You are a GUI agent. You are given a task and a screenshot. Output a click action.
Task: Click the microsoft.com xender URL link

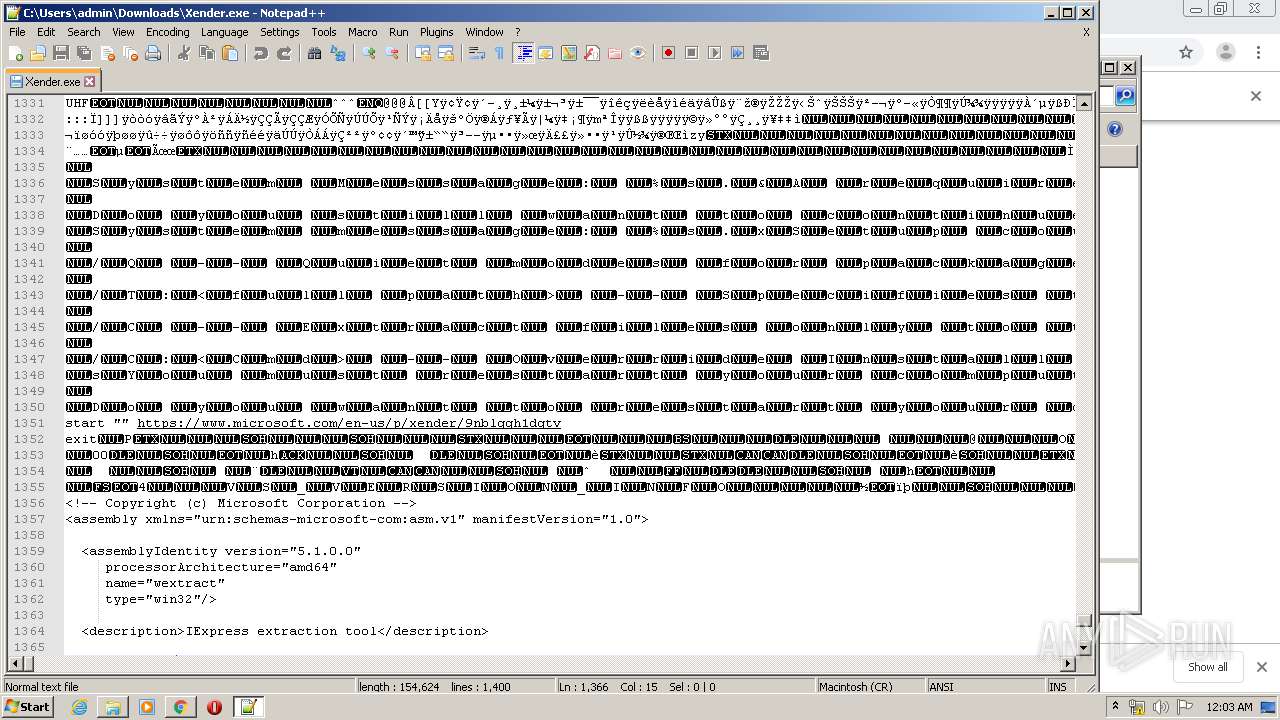(x=349, y=423)
